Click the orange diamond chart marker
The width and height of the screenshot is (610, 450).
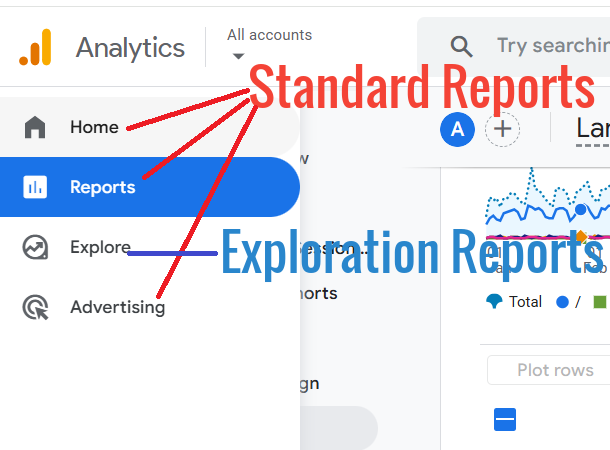pos(581,236)
